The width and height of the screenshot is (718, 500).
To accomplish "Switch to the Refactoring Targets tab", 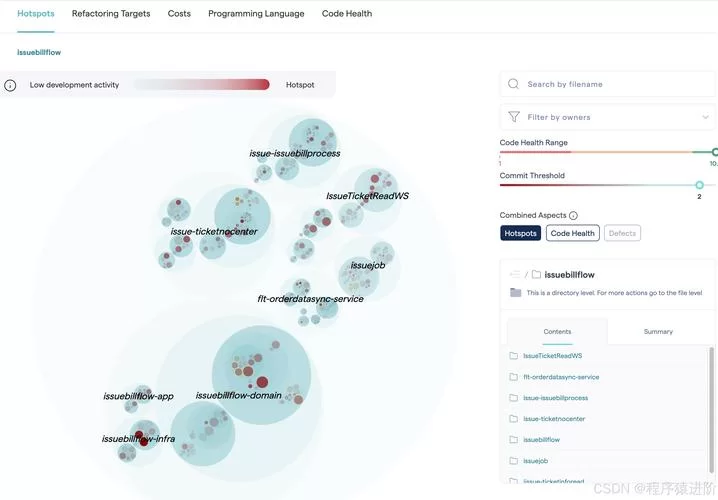I will coord(111,14).
